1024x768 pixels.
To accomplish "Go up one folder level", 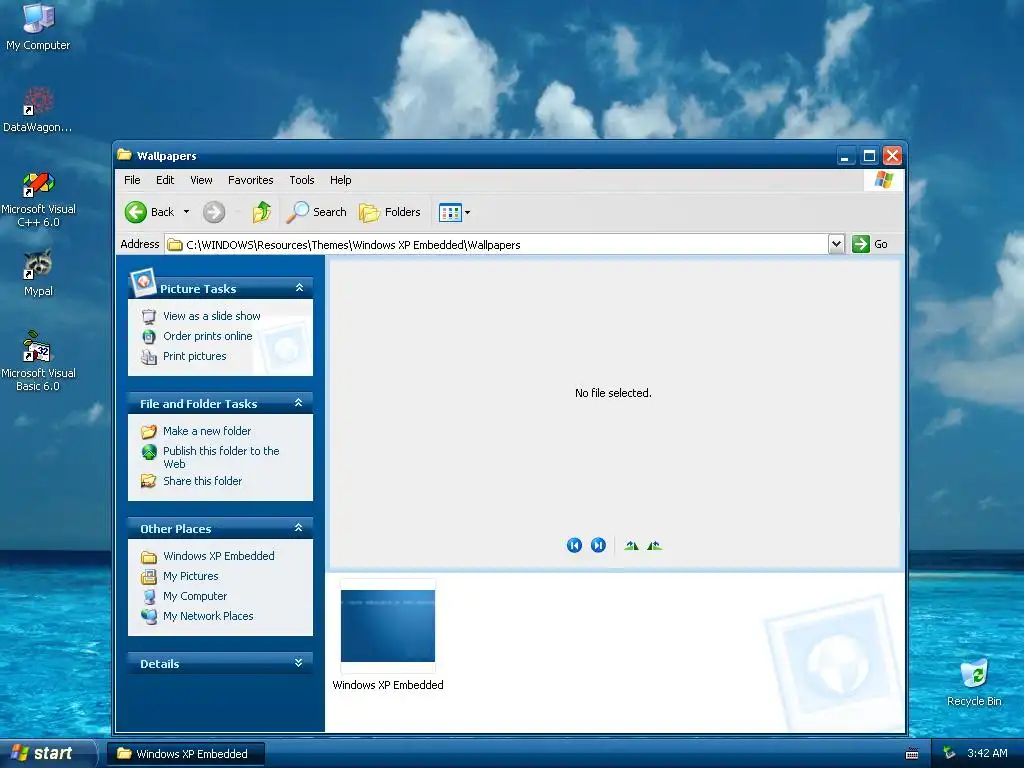I will [262, 212].
